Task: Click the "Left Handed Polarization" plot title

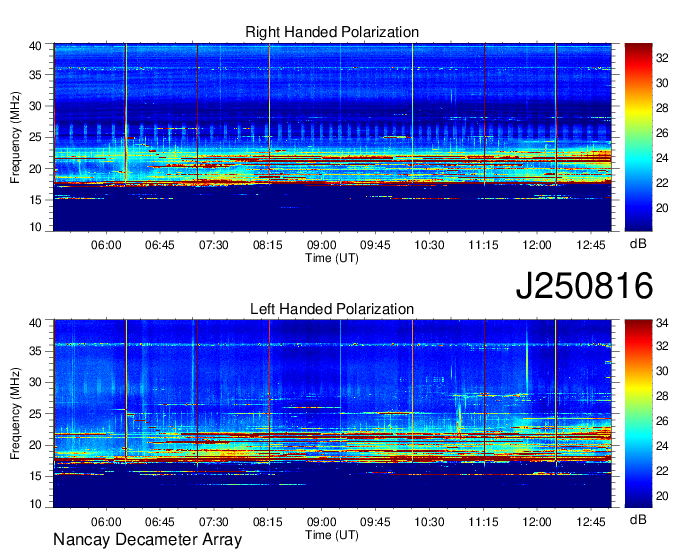Action: click(x=332, y=309)
